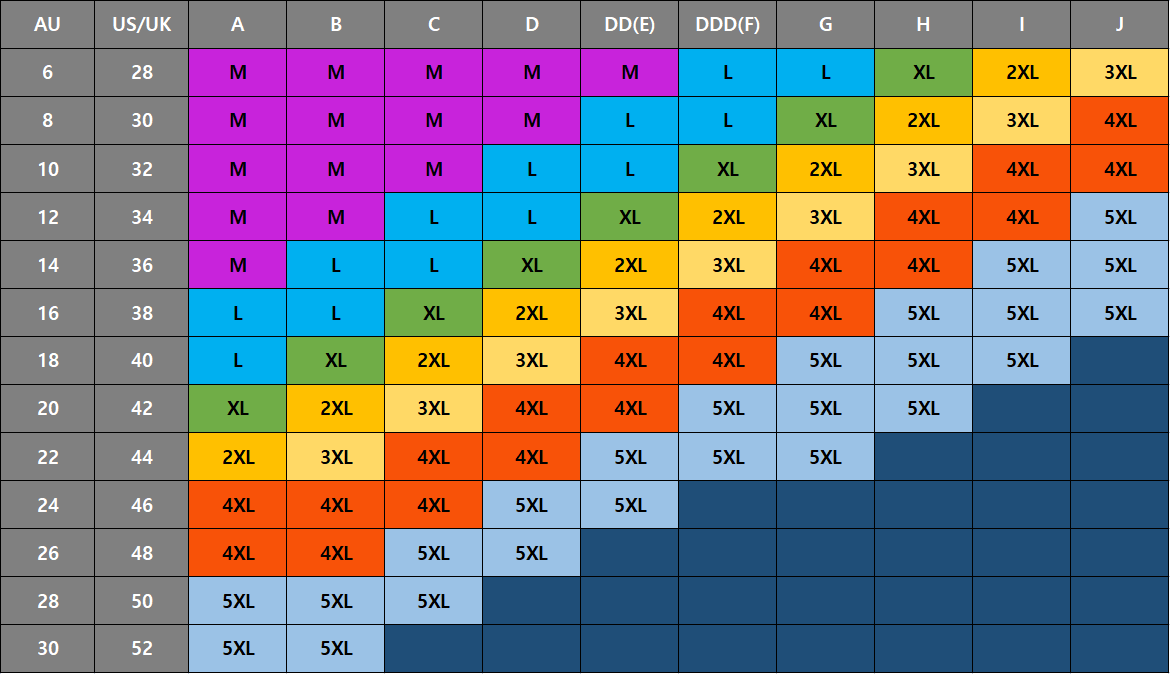Click the J cup column header
The image size is (1170, 674).
coord(1119,25)
